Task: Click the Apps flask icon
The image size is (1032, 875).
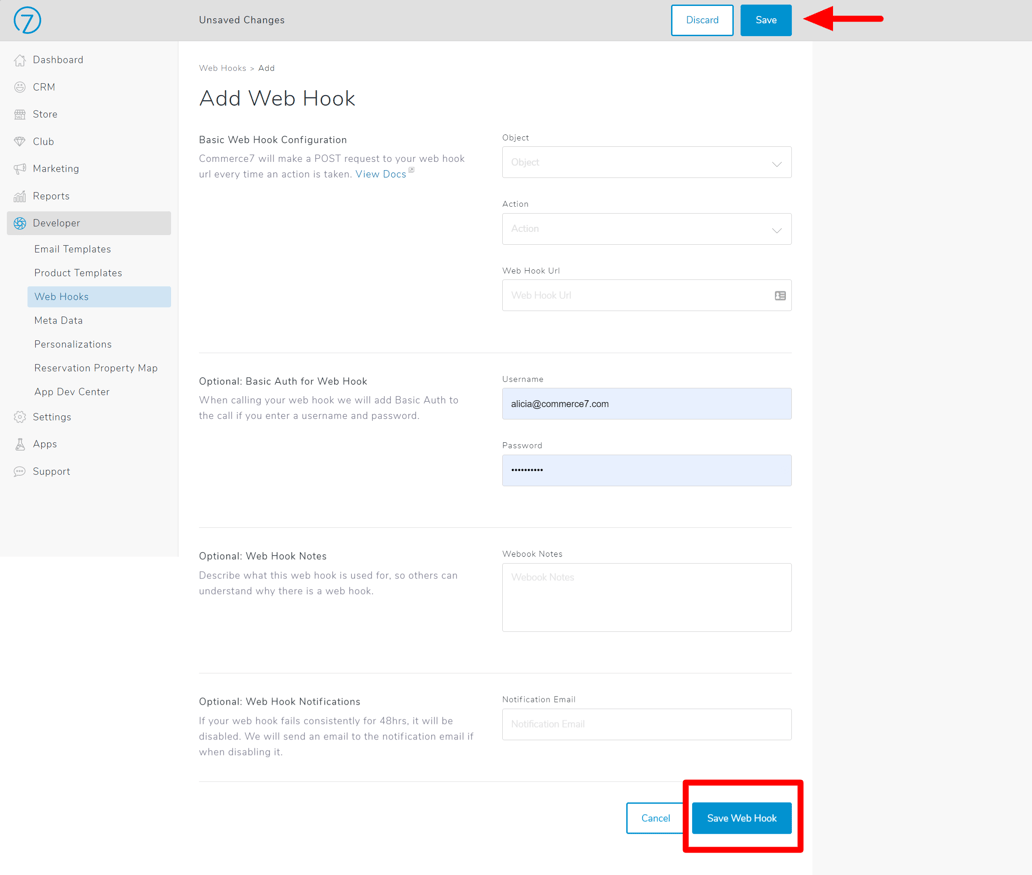Action: [x=20, y=444]
